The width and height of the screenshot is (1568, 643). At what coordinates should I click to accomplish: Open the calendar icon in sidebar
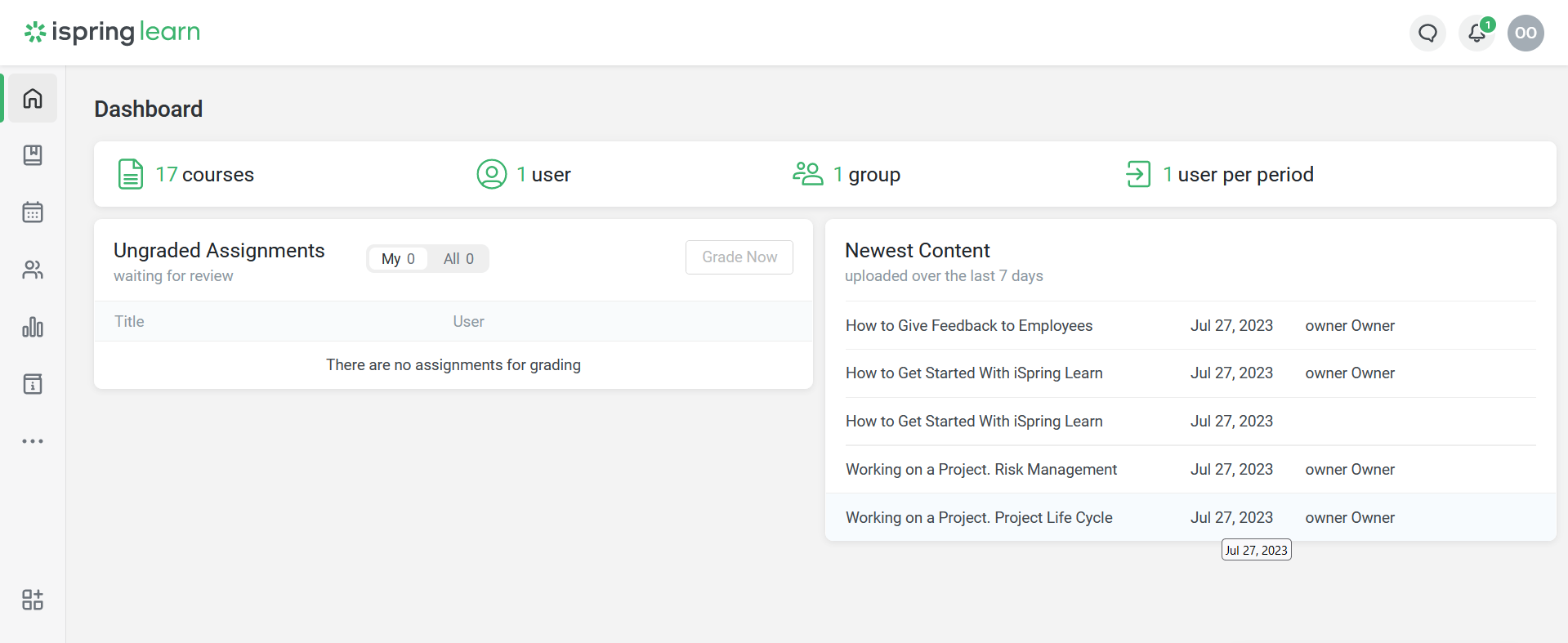33,212
